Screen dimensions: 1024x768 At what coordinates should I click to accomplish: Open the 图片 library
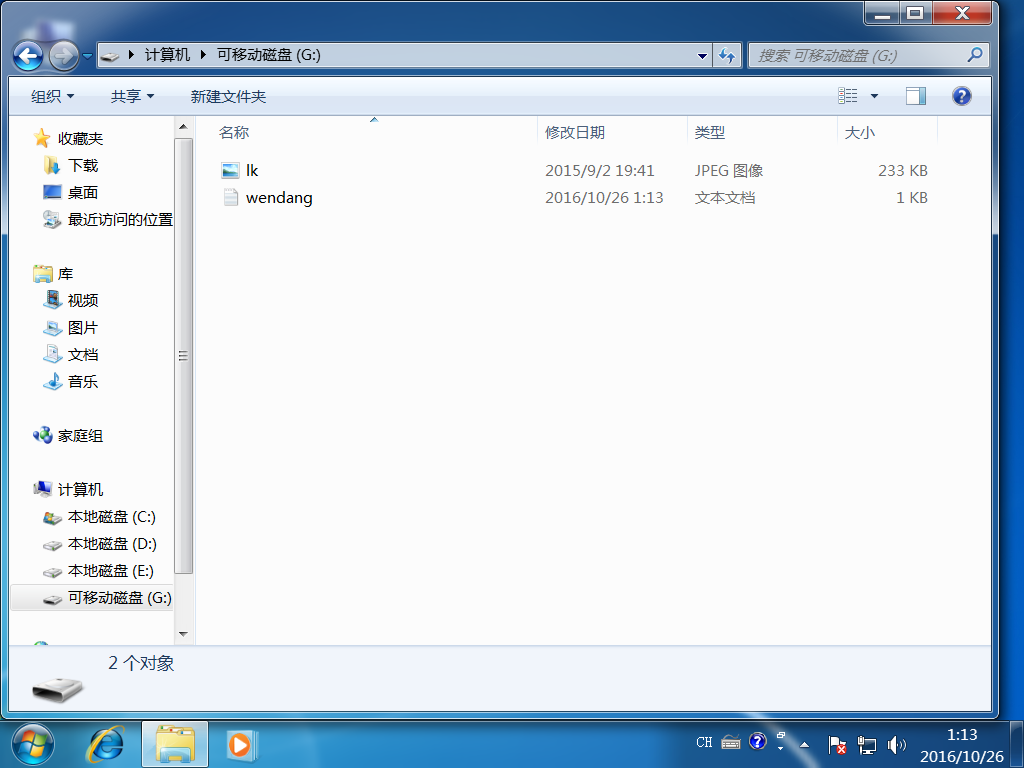point(83,328)
